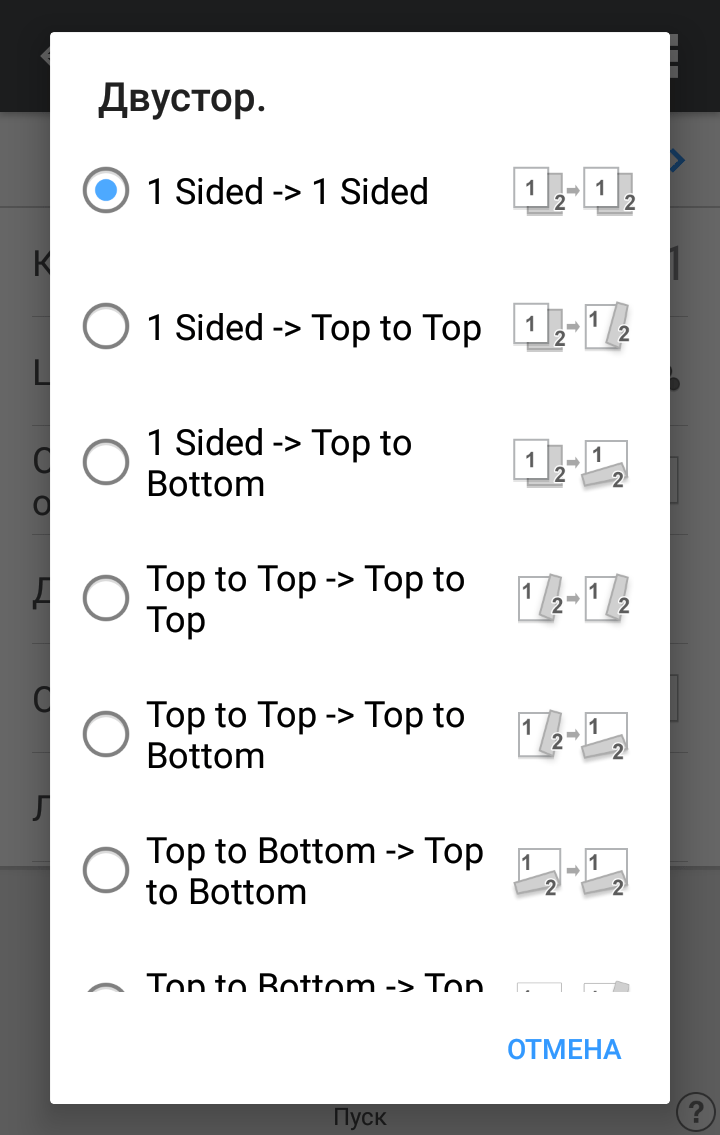Select the partially visible last radio option
Image resolution: width=720 pixels, height=1135 pixels.
tap(106, 988)
